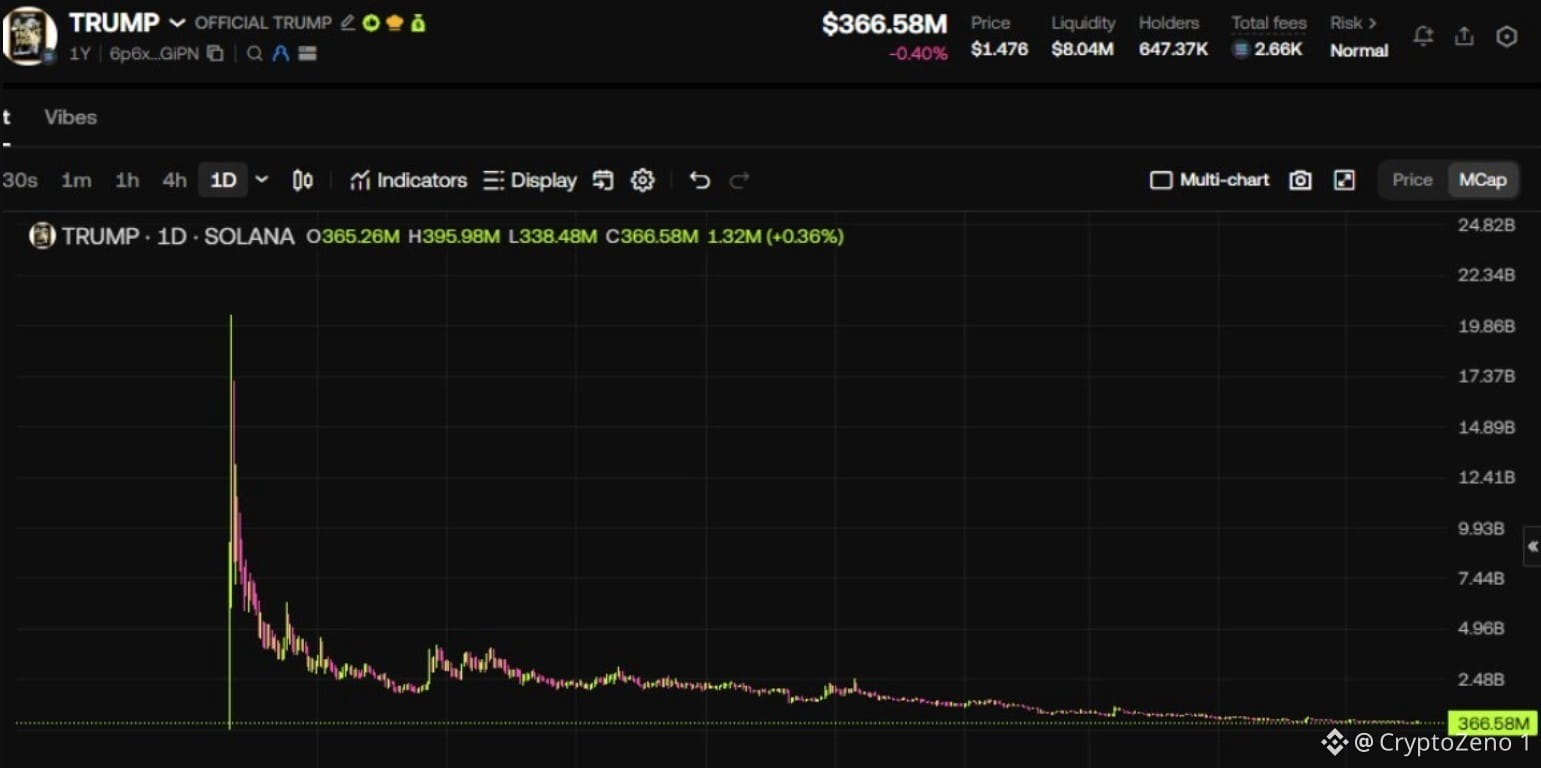Click the H395.98M high value in legend
The image size is (1541, 768).
pos(453,237)
